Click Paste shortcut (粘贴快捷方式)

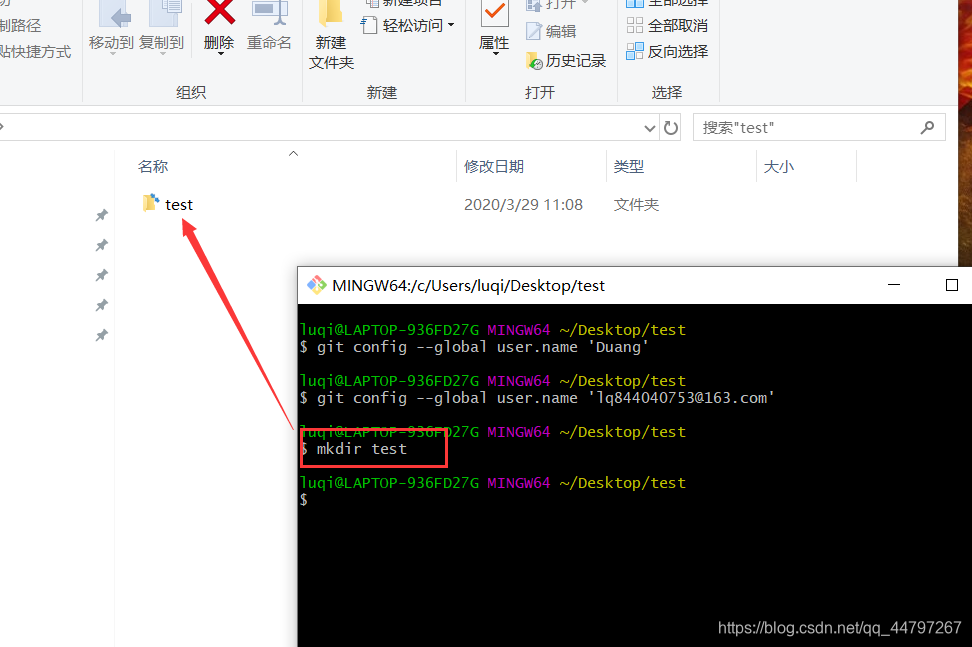pos(36,51)
